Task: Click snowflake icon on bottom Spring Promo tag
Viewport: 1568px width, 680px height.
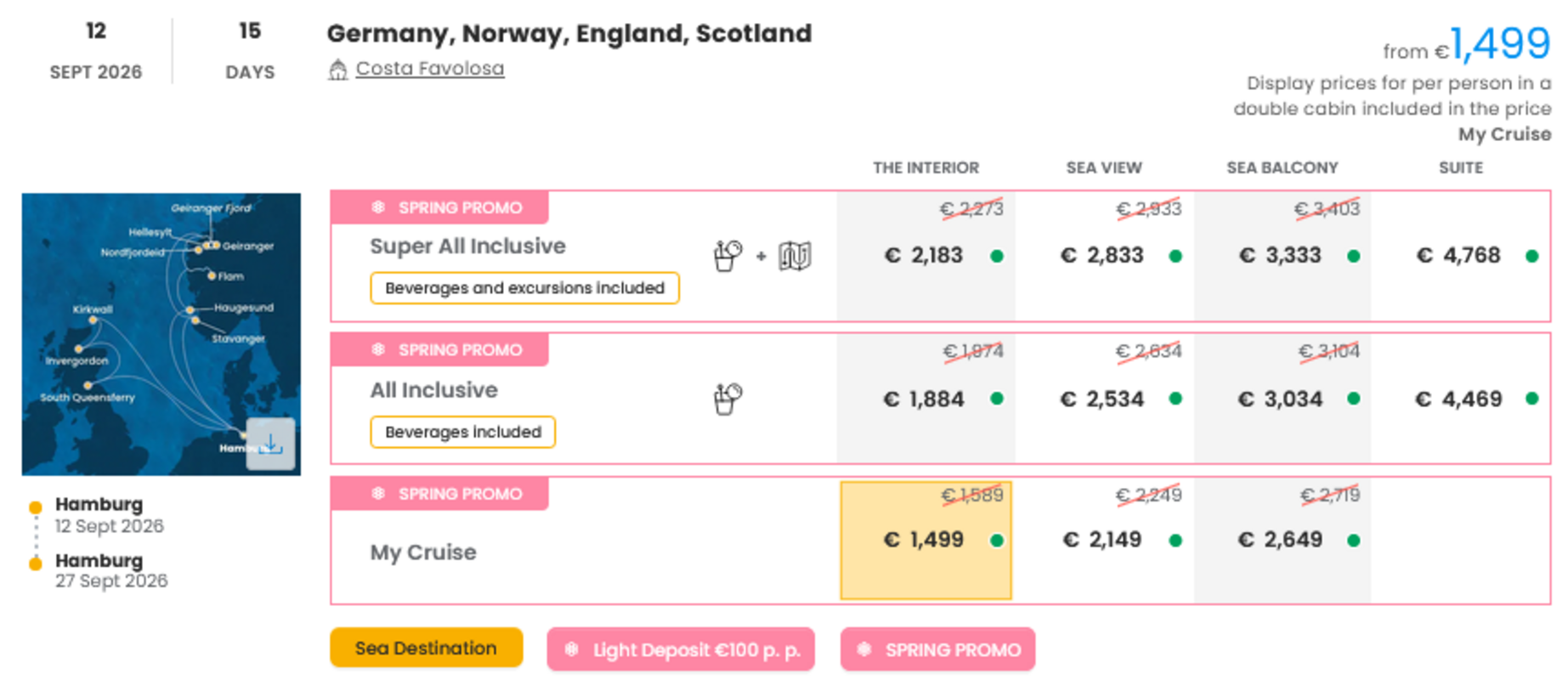Action: pos(864,649)
